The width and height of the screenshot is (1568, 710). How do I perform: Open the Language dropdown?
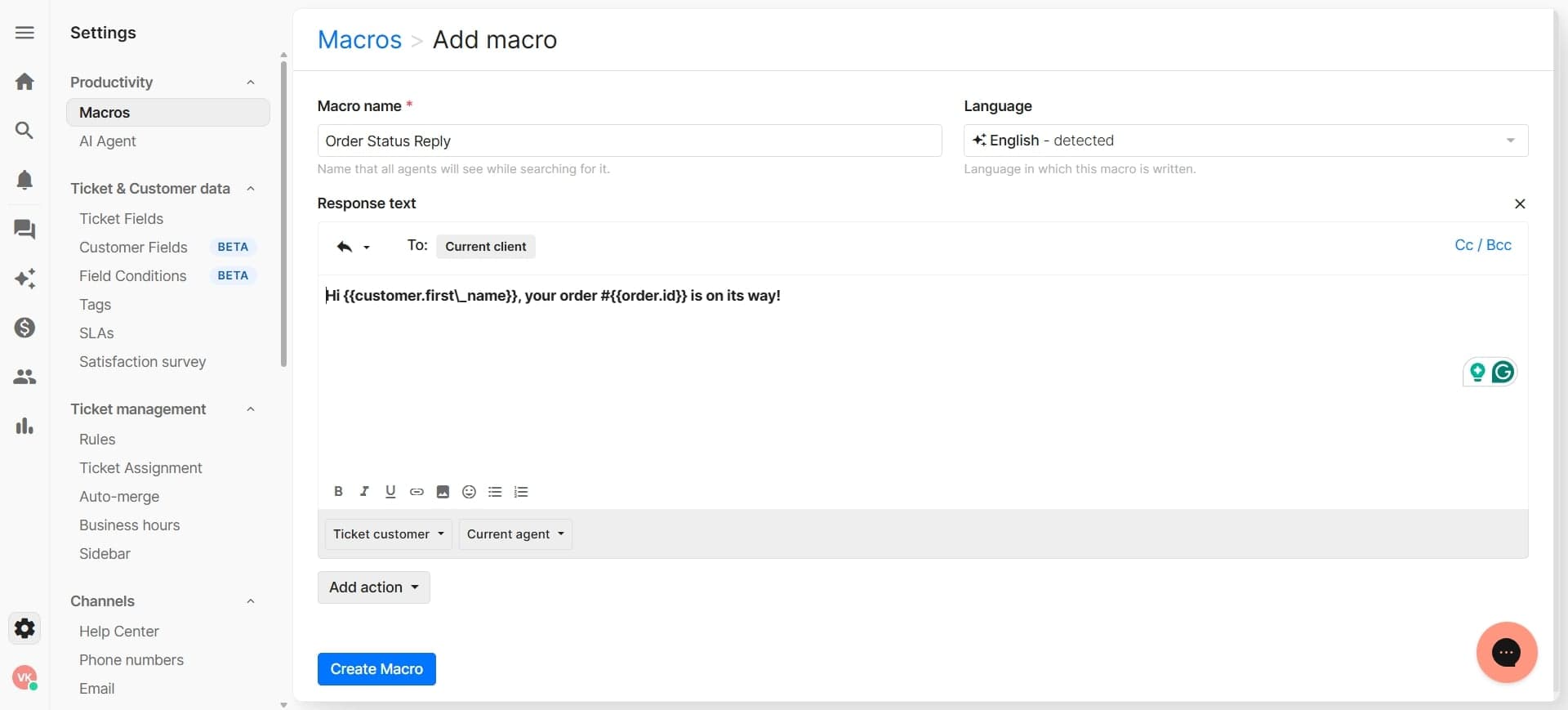[x=1245, y=141]
